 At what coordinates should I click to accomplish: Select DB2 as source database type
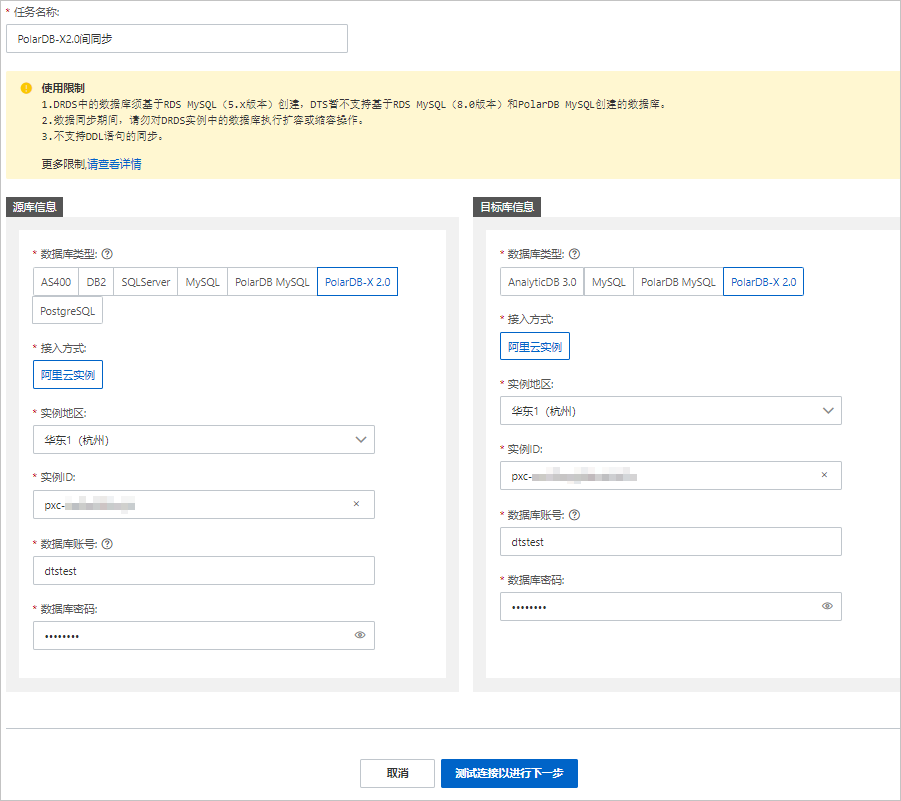point(96,282)
